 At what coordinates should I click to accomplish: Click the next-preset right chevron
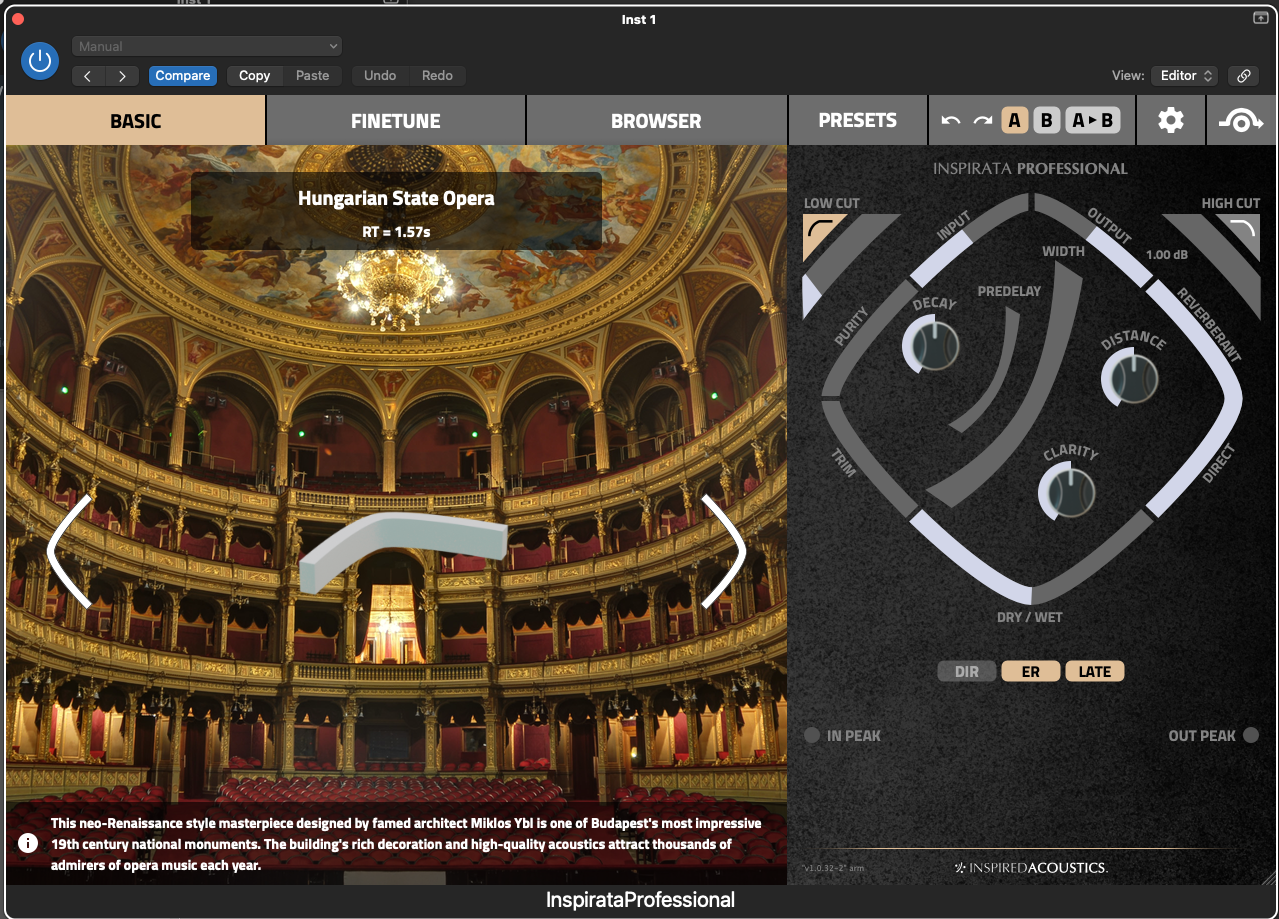pos(122,76)
